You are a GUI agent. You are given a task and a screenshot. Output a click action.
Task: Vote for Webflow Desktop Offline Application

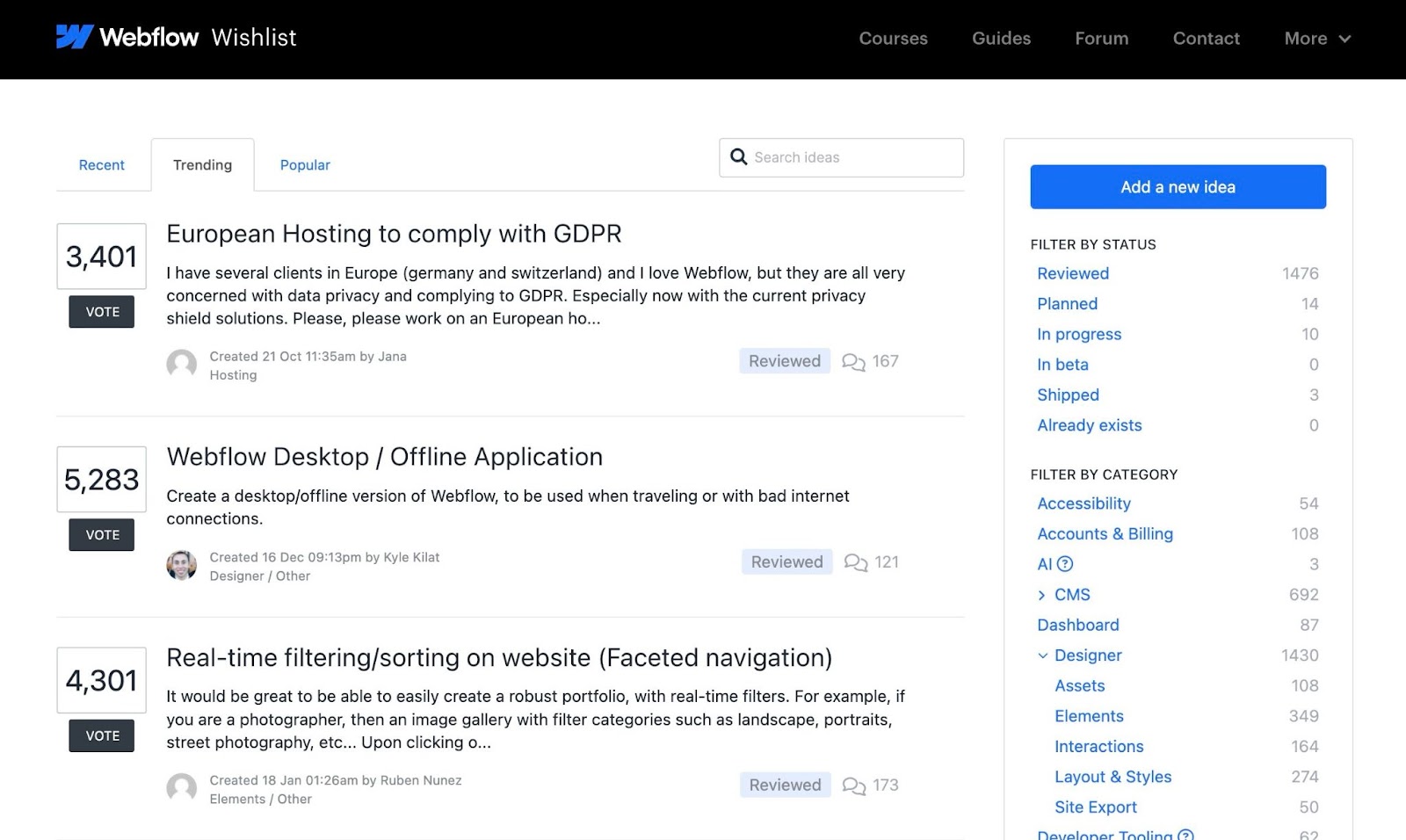tap(102, 535)
